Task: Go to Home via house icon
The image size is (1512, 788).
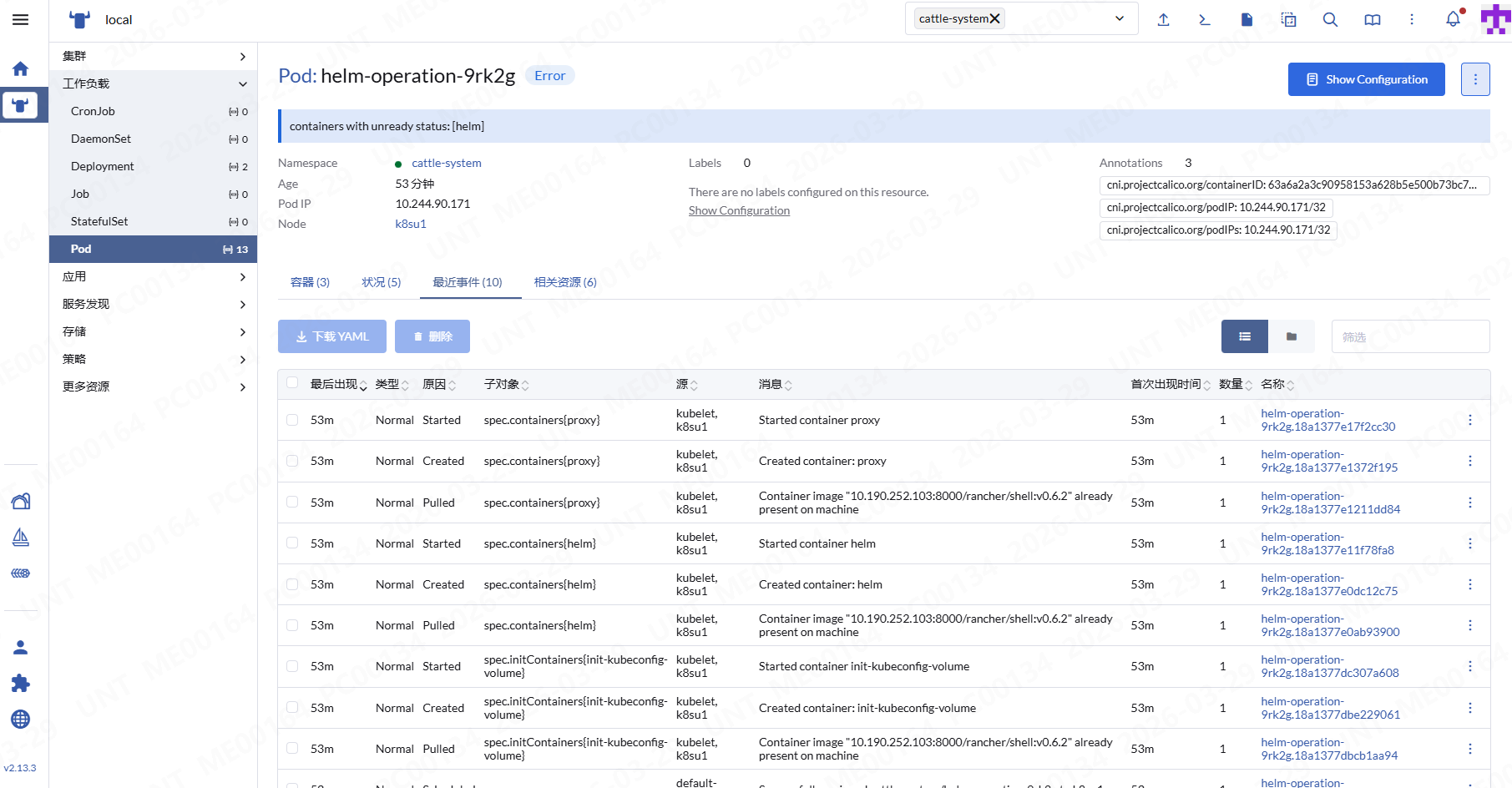Action: pyautogui.click(x=21, y=69)
